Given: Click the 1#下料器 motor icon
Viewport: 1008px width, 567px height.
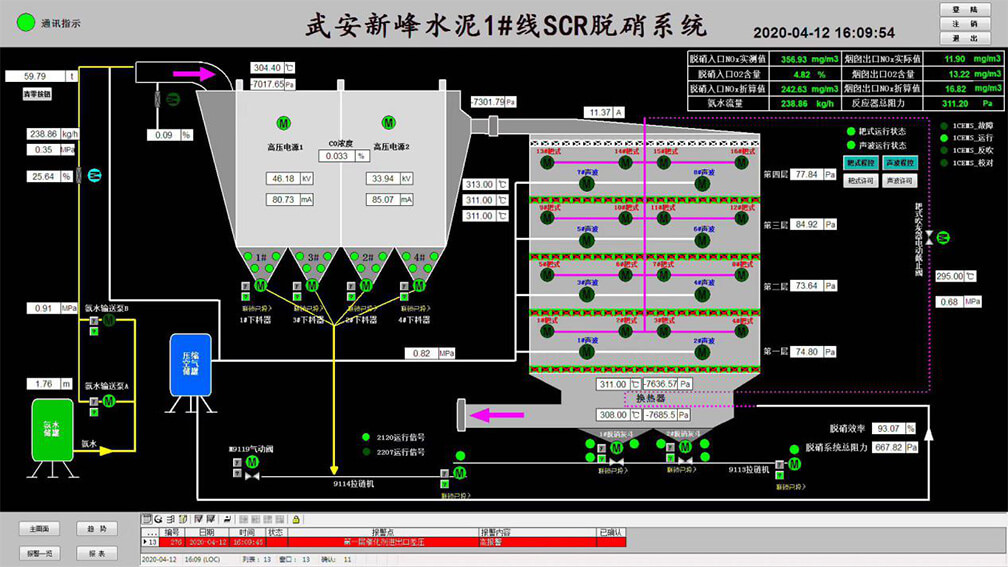Looking at the screenshot, I should [261, 286].
